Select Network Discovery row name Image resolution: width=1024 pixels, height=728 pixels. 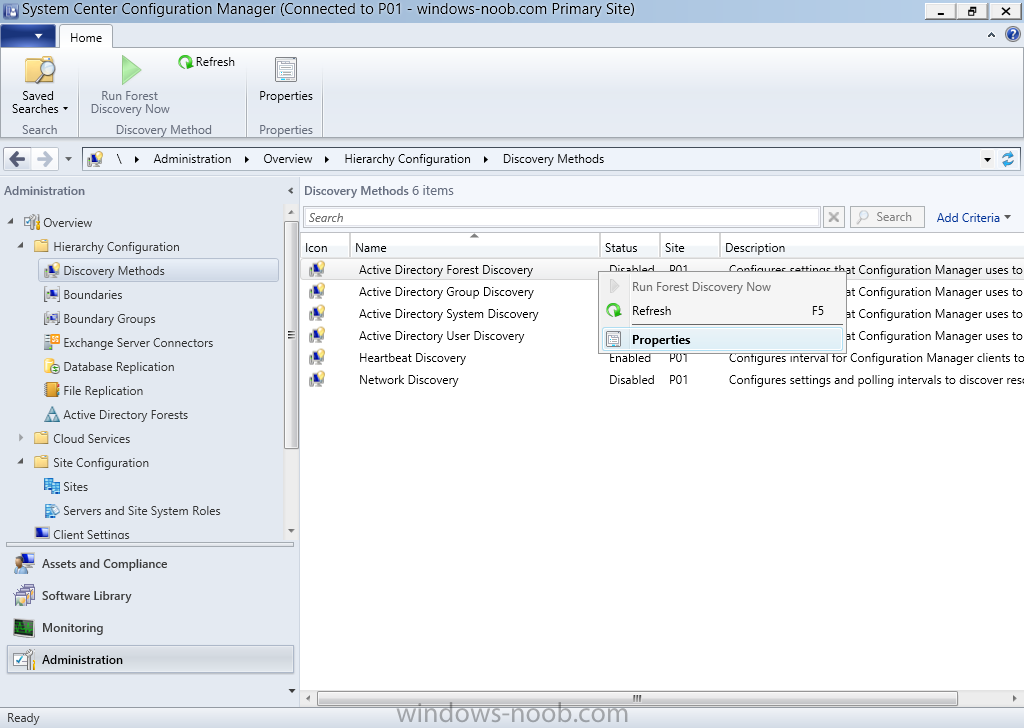coord(408,380)
